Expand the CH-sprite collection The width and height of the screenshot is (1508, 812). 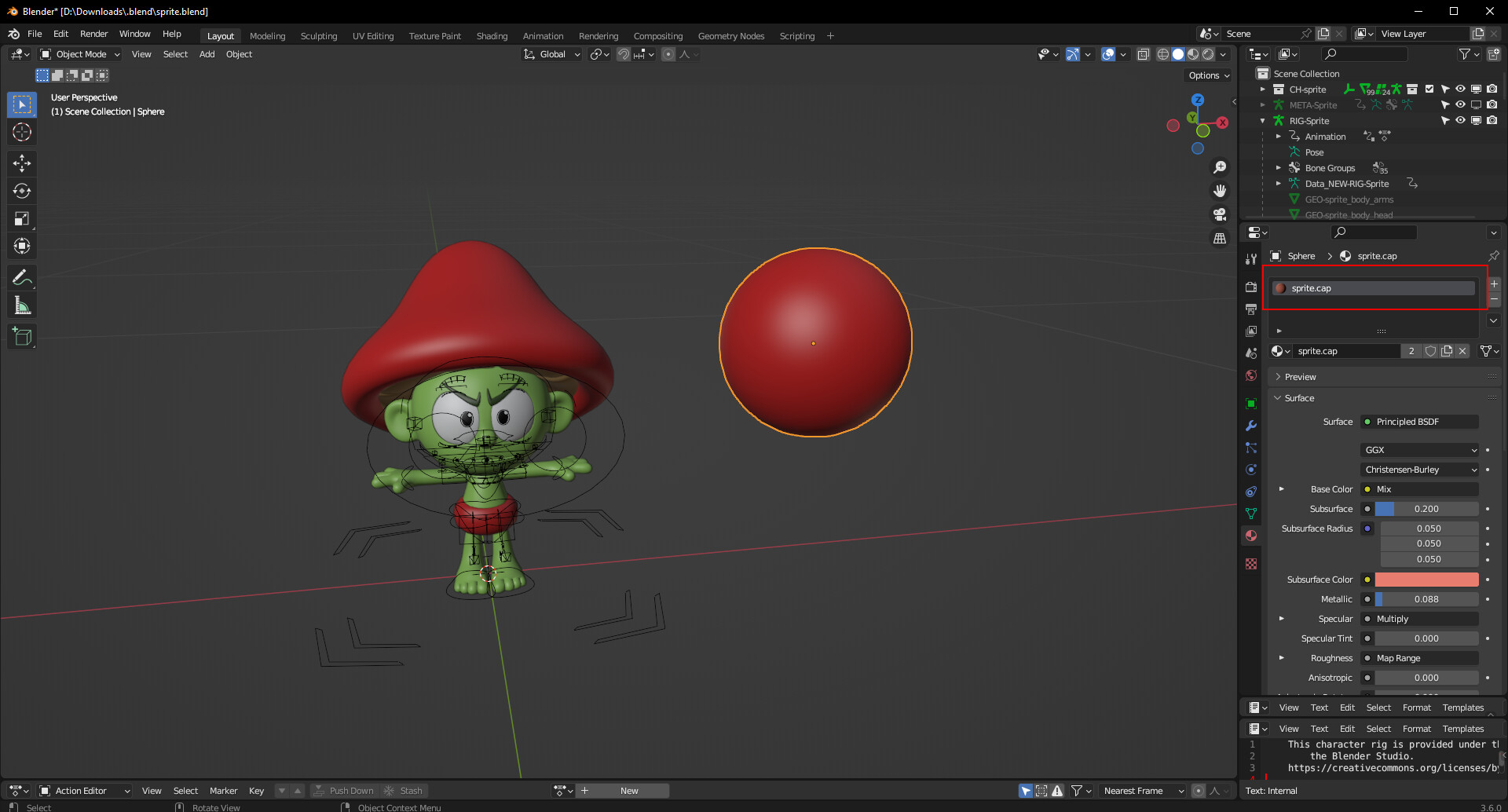1263,89
